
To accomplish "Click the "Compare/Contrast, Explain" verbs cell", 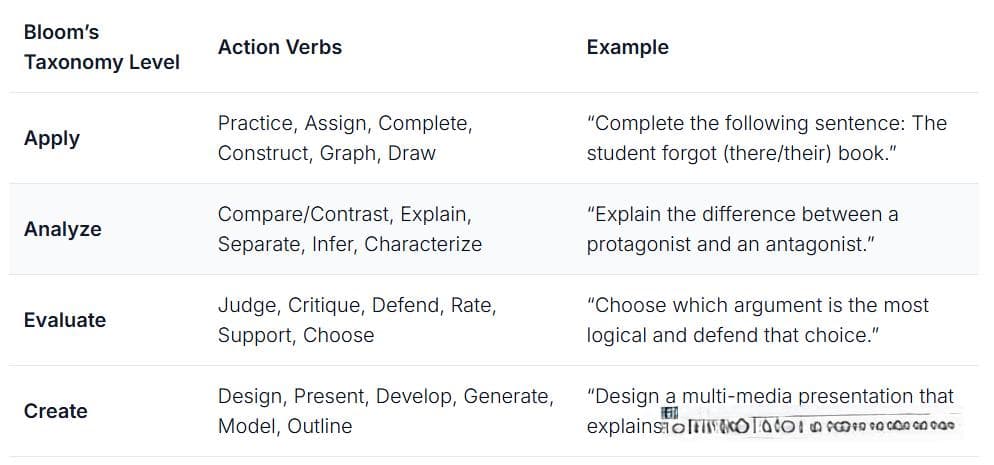I will (349, 229).
